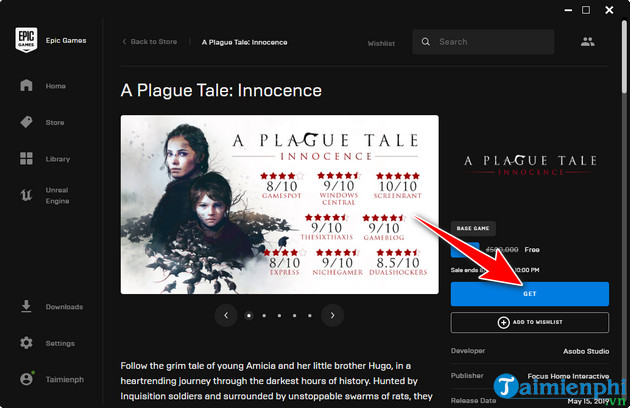630x408 pixels.
Task: Click the A Plague Tale review banner image
Action: point(280,205)
